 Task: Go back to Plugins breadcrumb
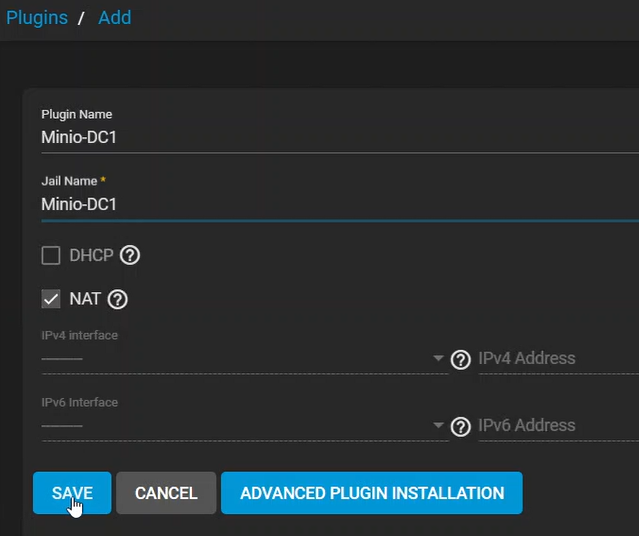pyautogui.click(x=37, y=18)
